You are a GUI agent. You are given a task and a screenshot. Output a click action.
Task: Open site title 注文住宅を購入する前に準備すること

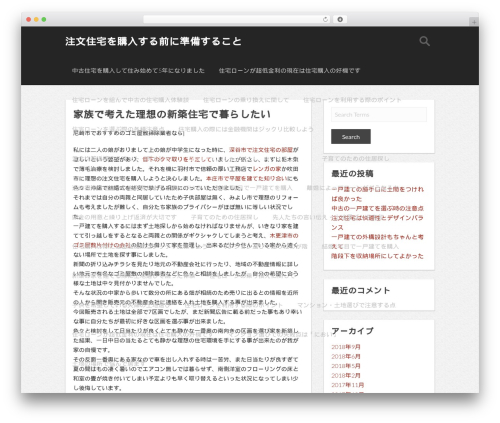tap(153, 41)
